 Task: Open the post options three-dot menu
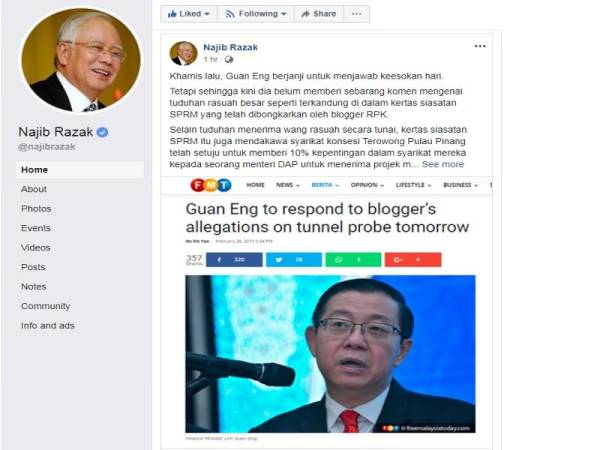click(480, 46)
